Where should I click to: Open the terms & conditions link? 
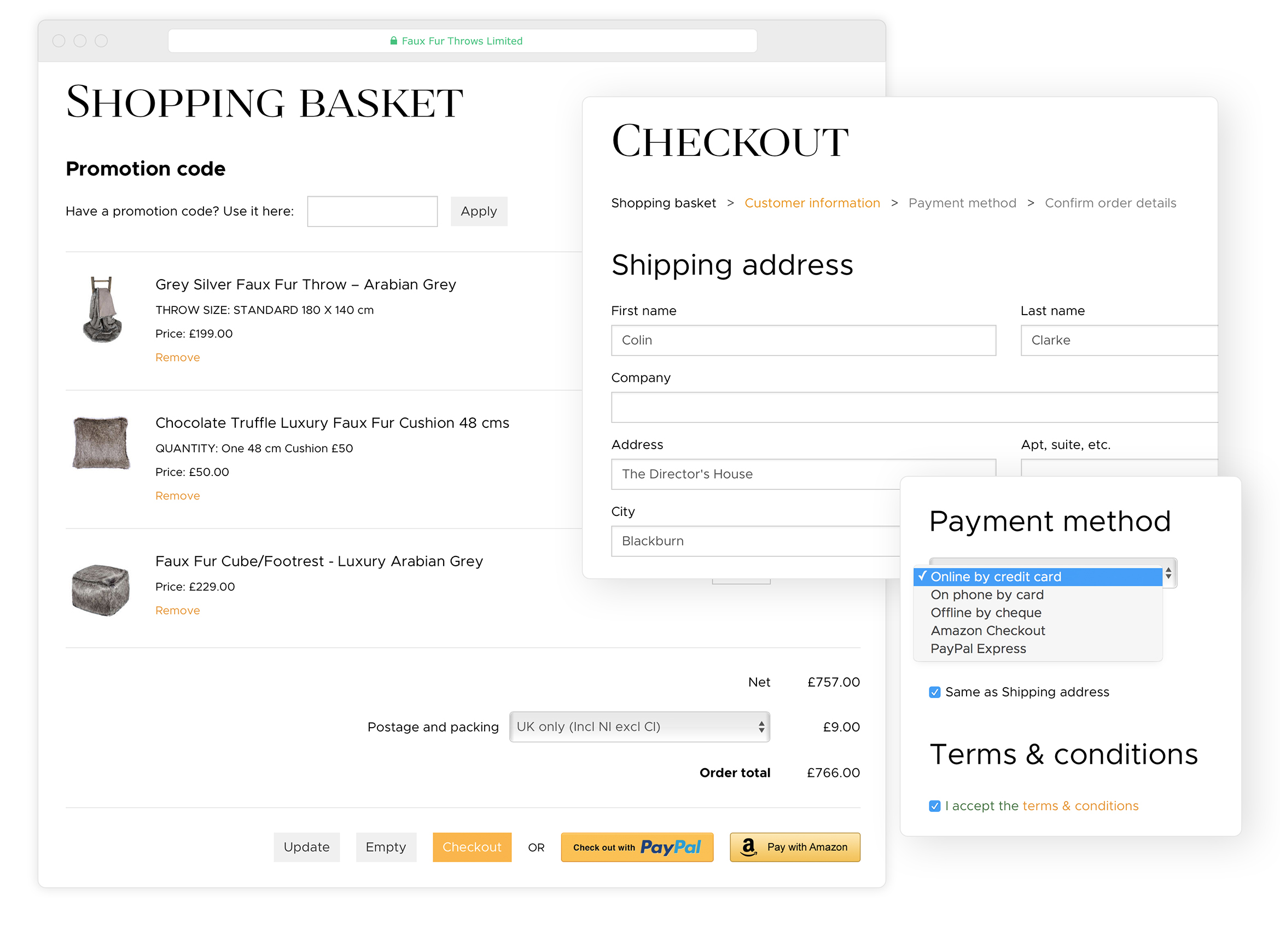(1080, 805)
